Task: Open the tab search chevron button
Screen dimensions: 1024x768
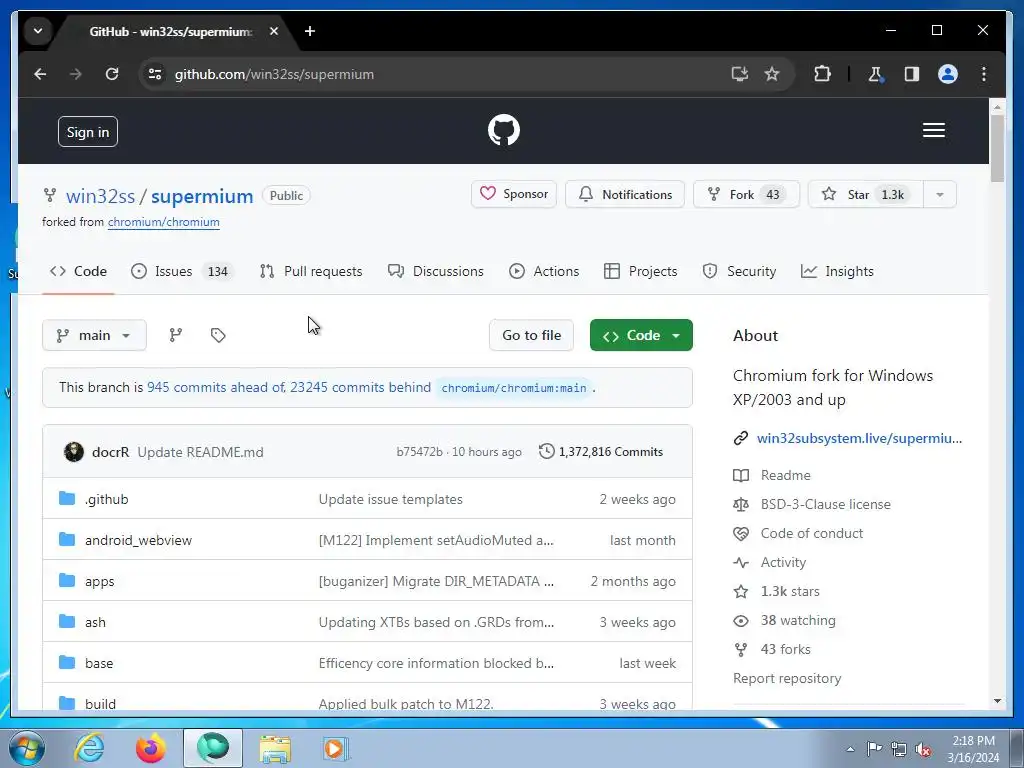Action: click(x=38, y=31)
